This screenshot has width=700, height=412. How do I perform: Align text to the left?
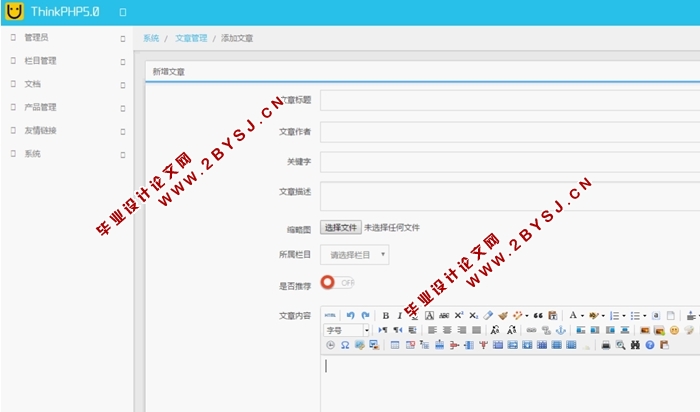coord(432,330)
